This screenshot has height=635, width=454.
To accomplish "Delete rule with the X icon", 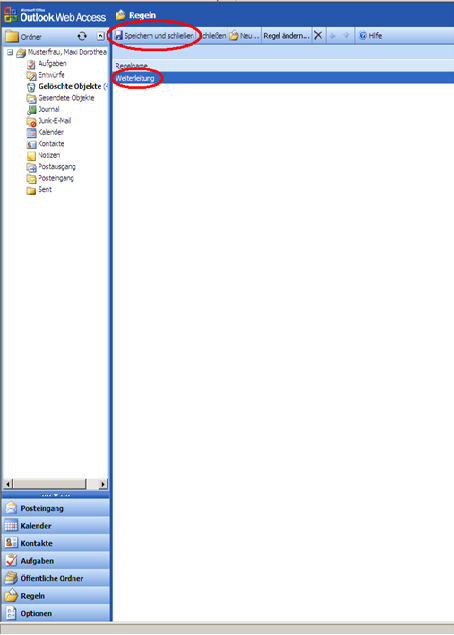I will 318,36.
